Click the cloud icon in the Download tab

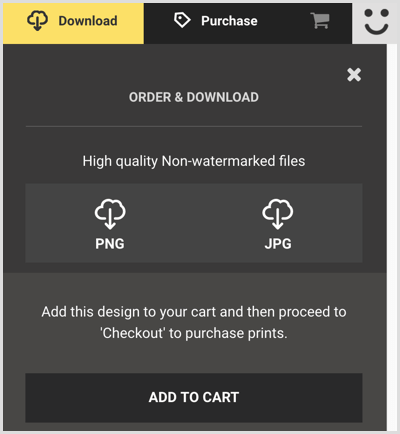[x=37, y=21]
